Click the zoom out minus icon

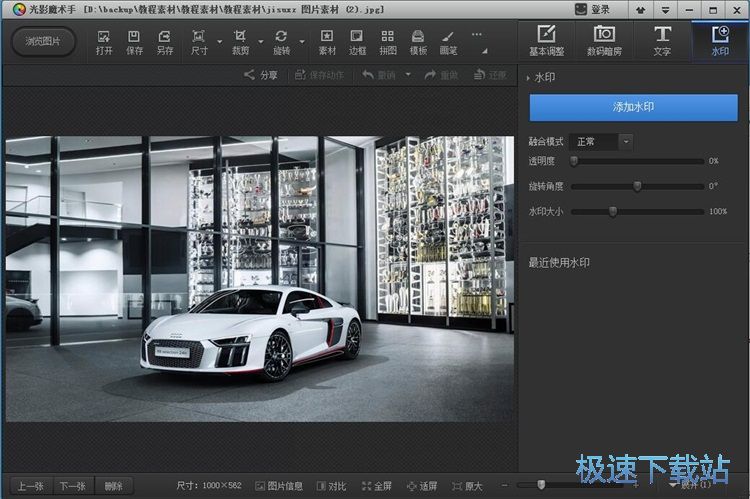point(505,485)
